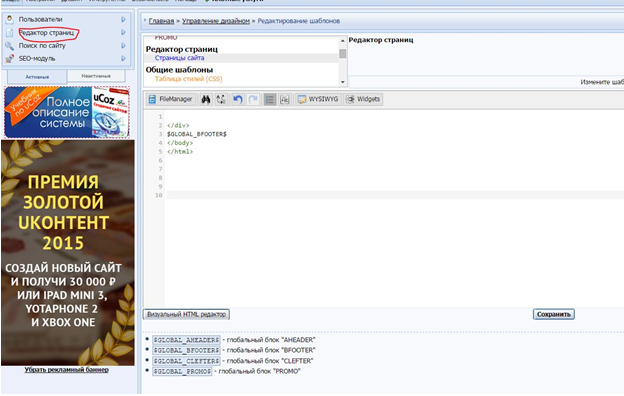Click the Пользователи user icon
This screenshot has height=396, width=624.
[x=10, y=19]
